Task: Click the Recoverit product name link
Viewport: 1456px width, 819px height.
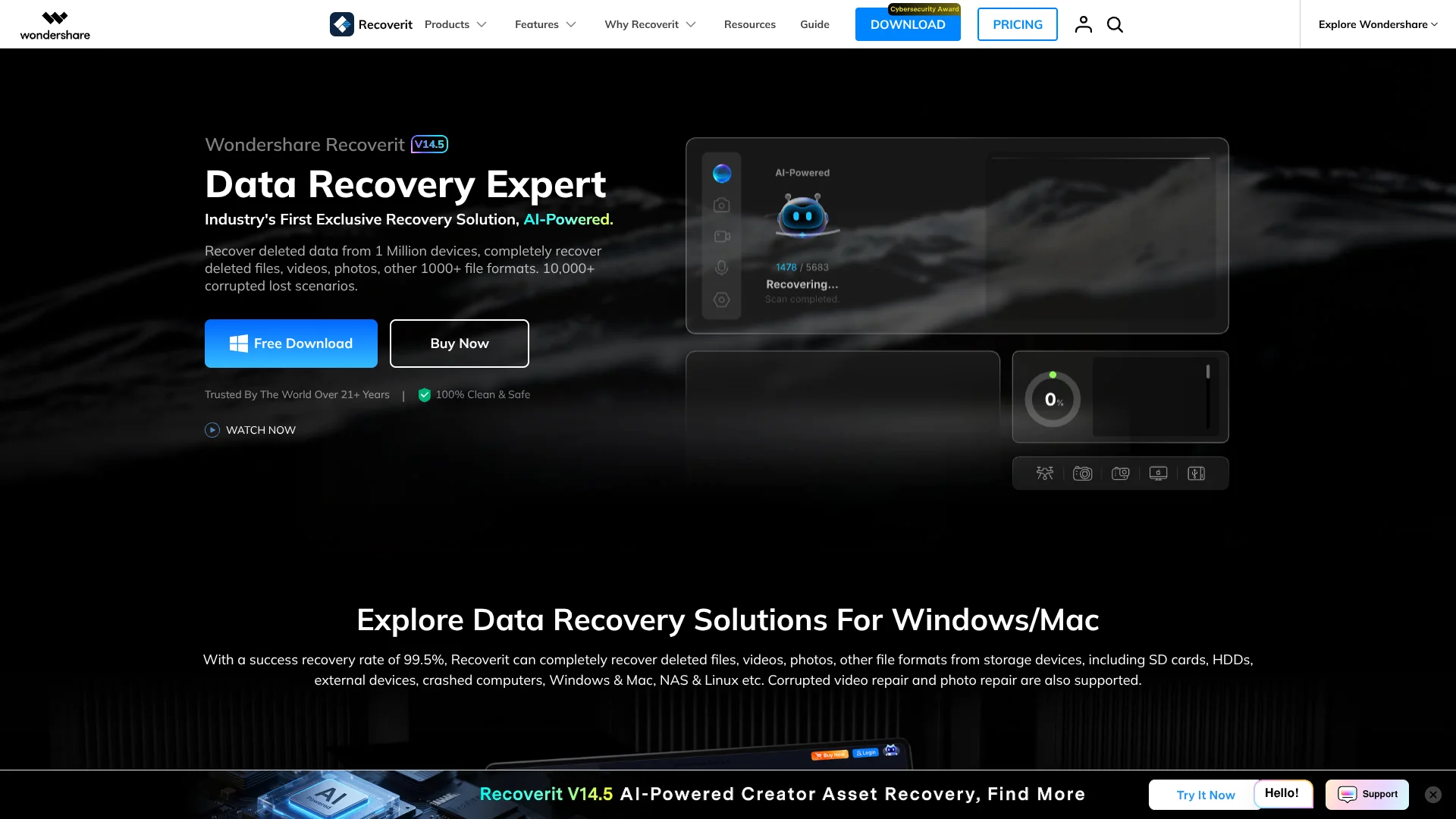Action: point(385,24)
